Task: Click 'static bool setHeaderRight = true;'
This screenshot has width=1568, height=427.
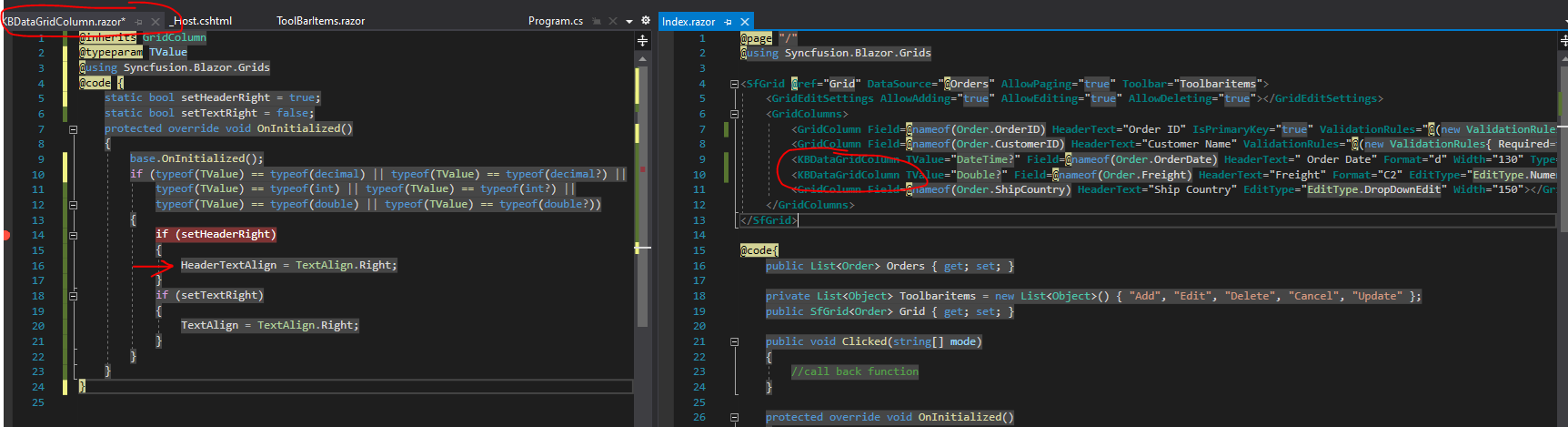Action: [212, 97]
